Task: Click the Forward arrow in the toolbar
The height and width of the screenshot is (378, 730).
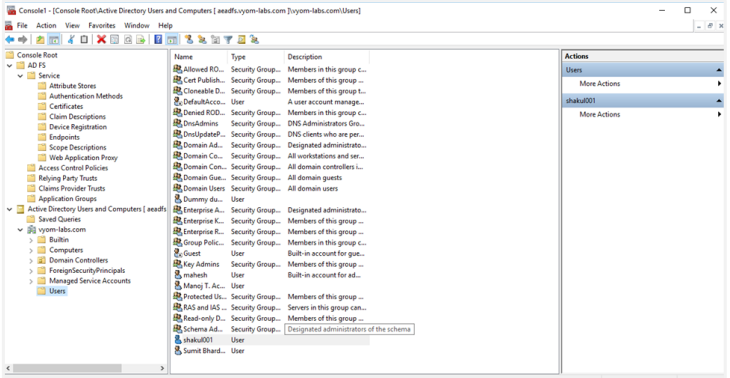Action: [22, 40]
